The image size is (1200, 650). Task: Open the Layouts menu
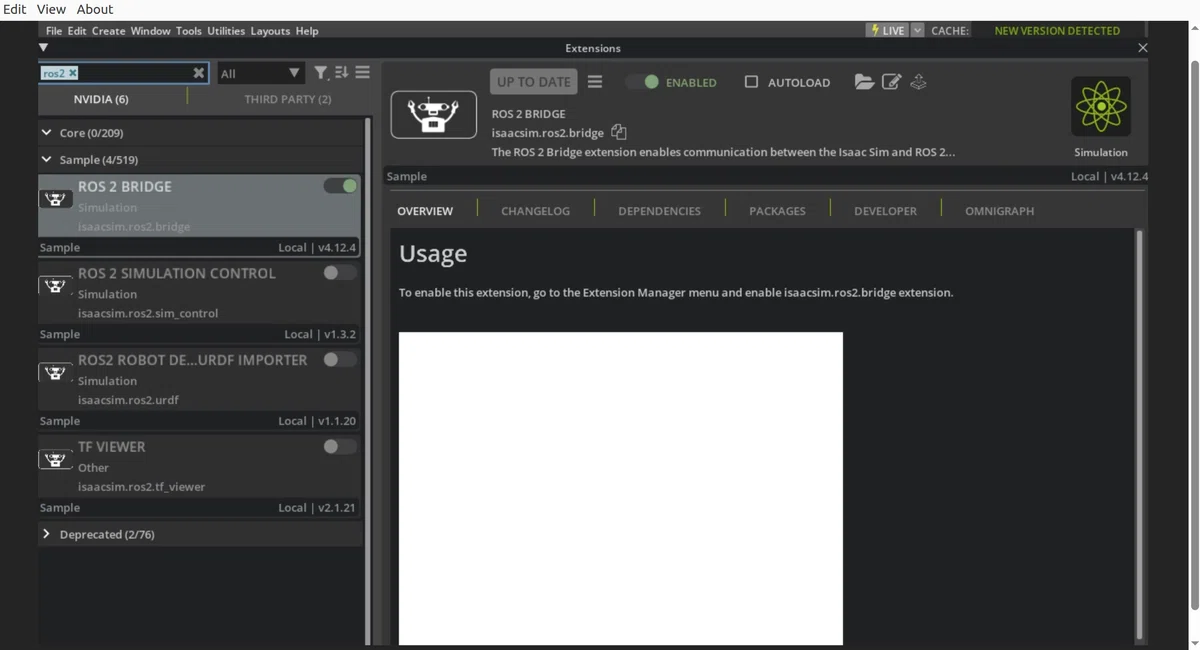270,31
